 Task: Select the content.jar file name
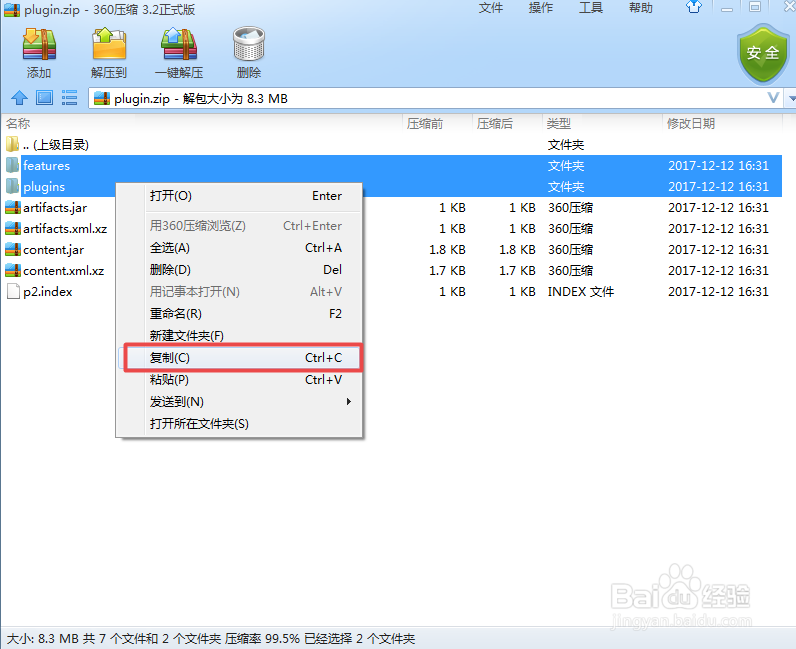pos(53,250)
